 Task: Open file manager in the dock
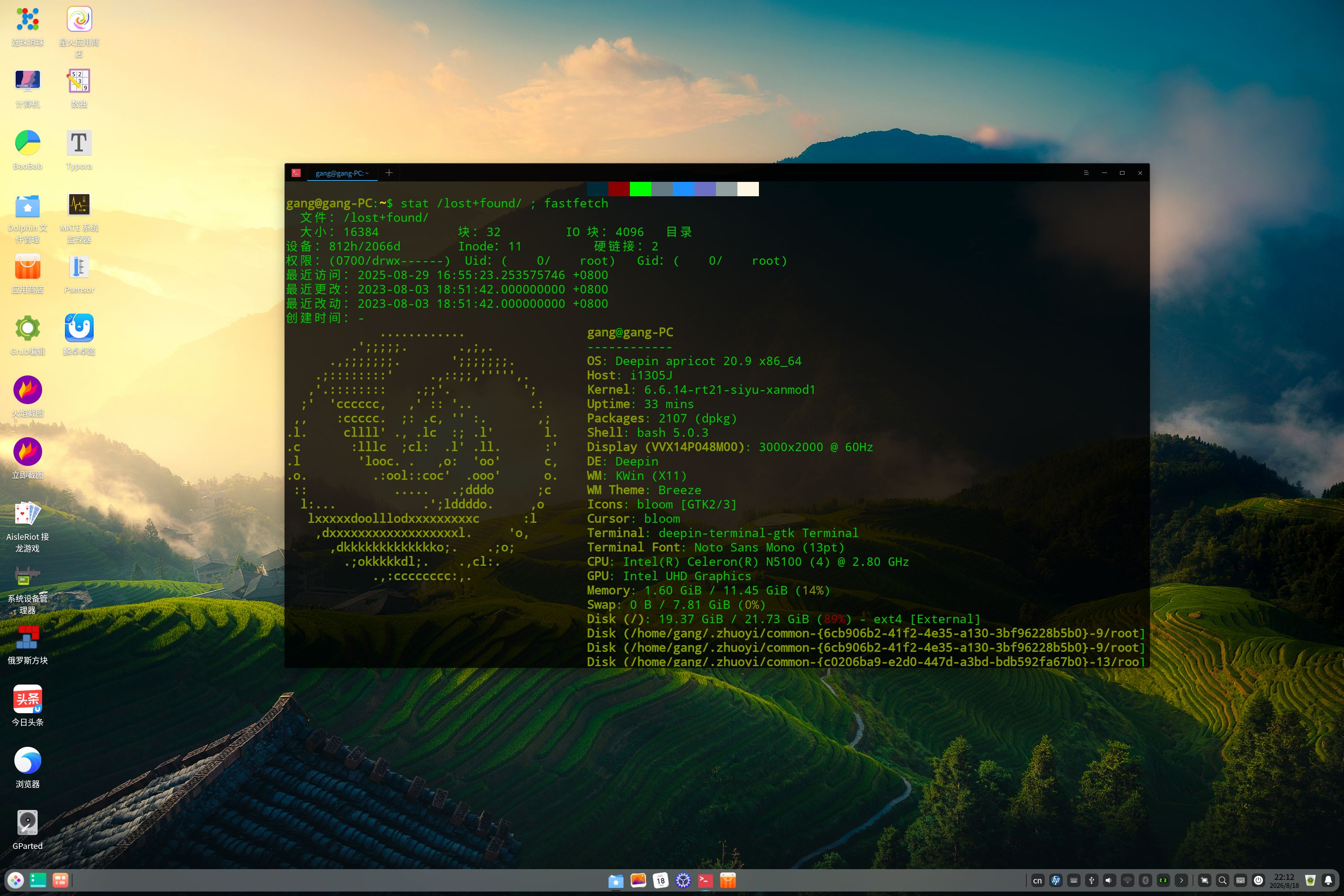pyautogui.click(x=616, y=881)
